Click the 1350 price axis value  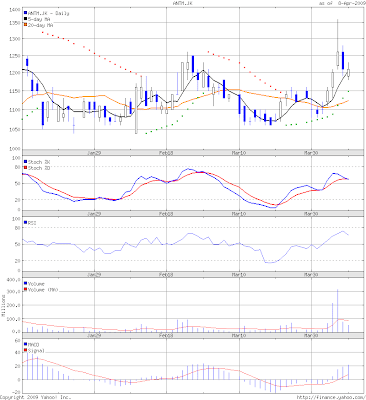coord(15,23)
